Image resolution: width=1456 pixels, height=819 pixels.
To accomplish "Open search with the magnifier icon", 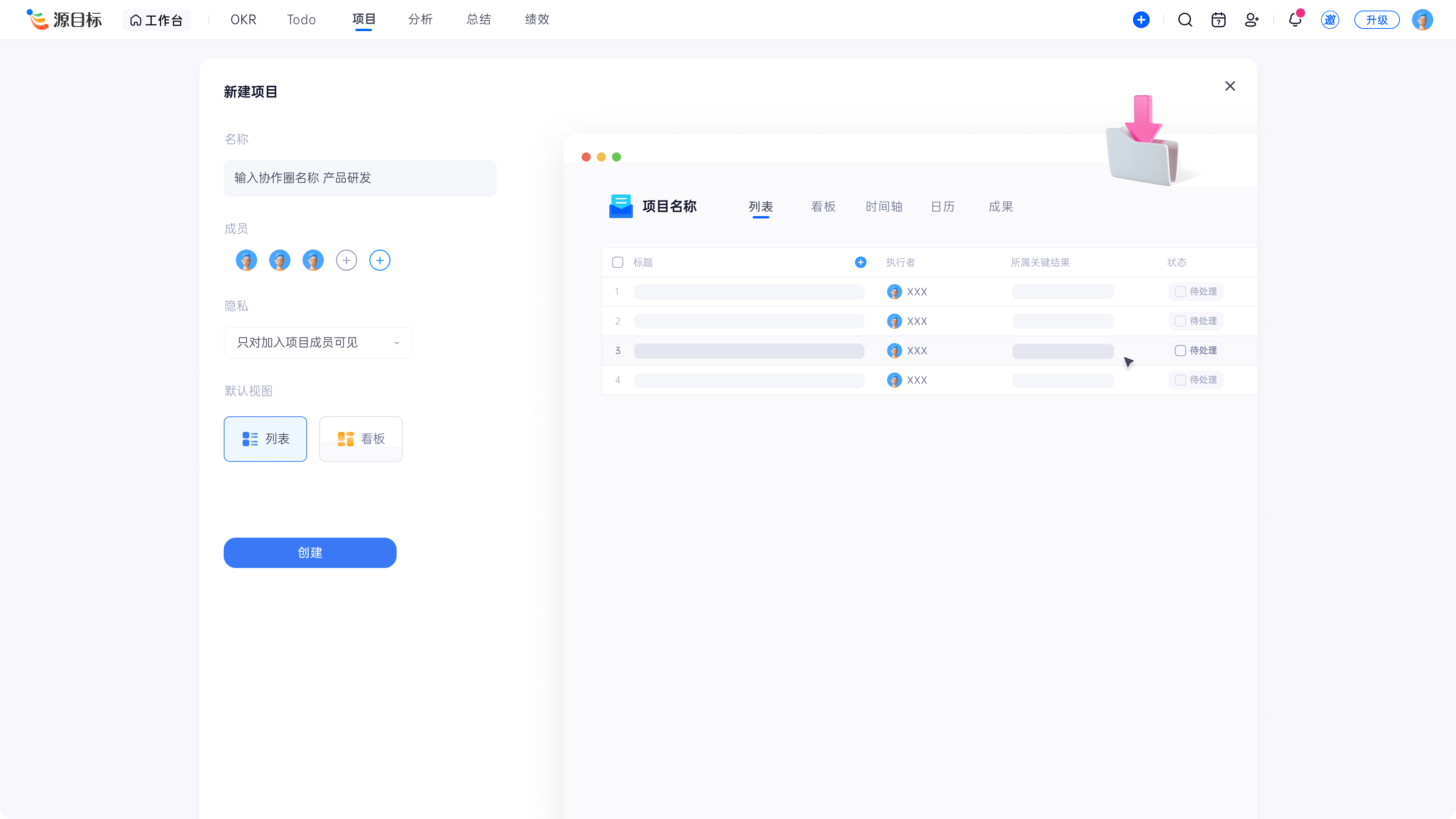I will 1185,20.
